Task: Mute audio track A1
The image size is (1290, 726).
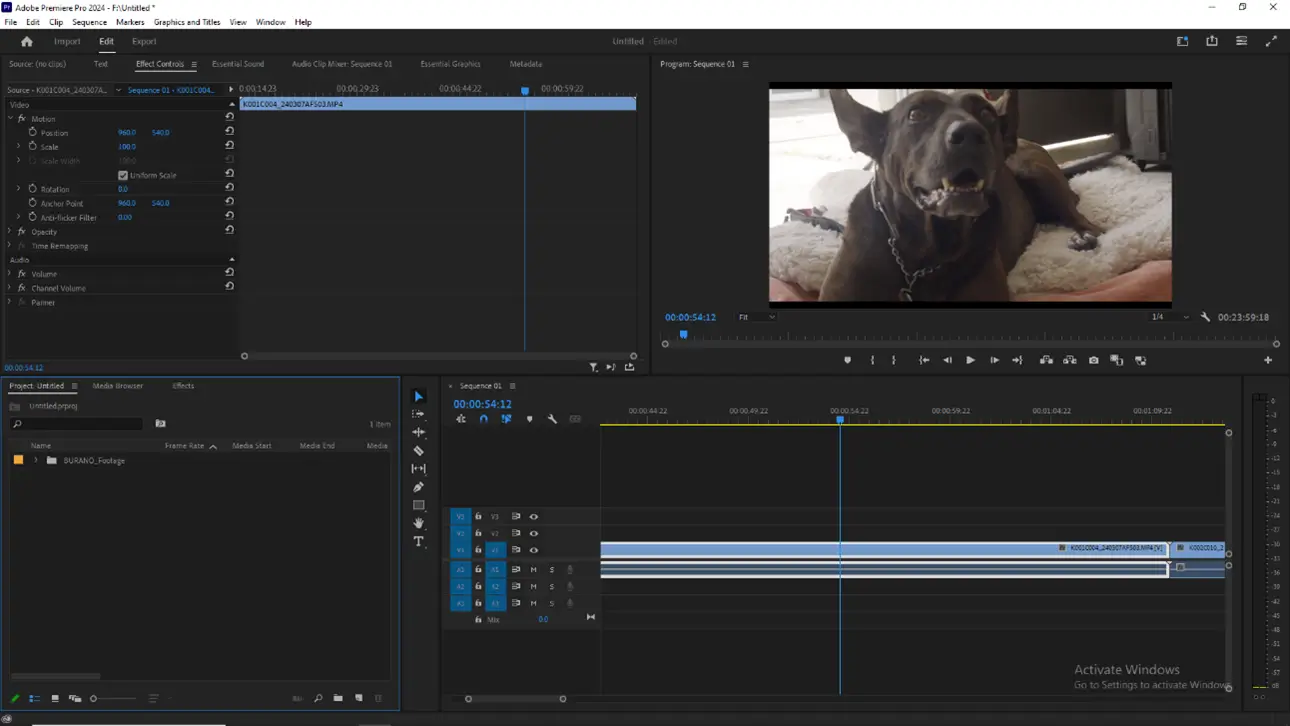Action: coord(534,569)
